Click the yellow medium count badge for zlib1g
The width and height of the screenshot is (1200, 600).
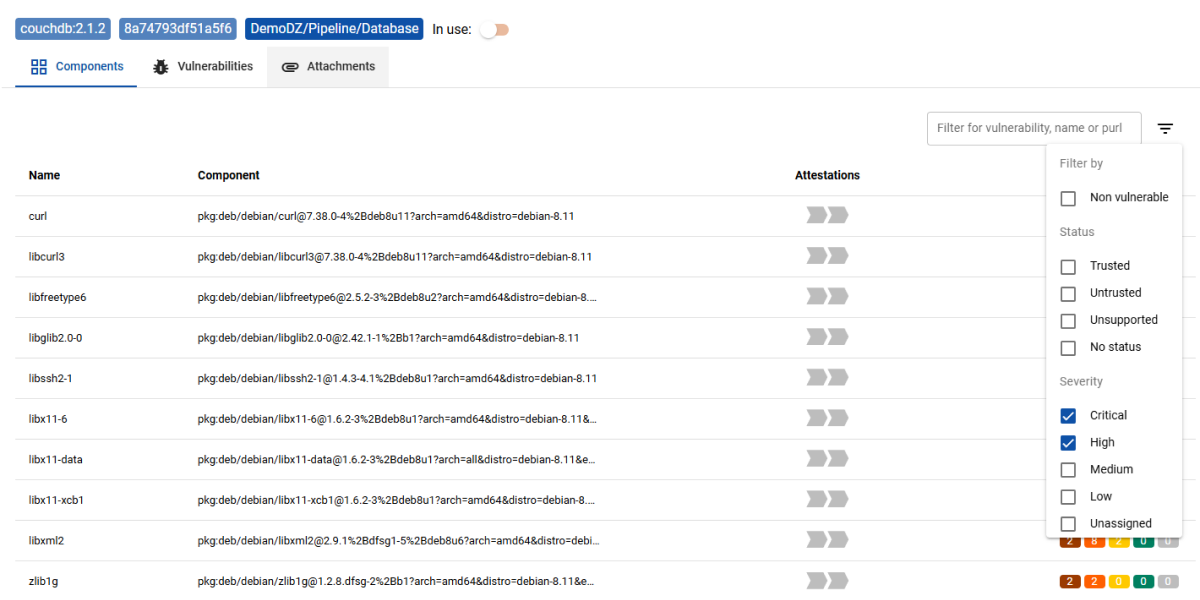pyautogui.click(x=1118, y=581)
